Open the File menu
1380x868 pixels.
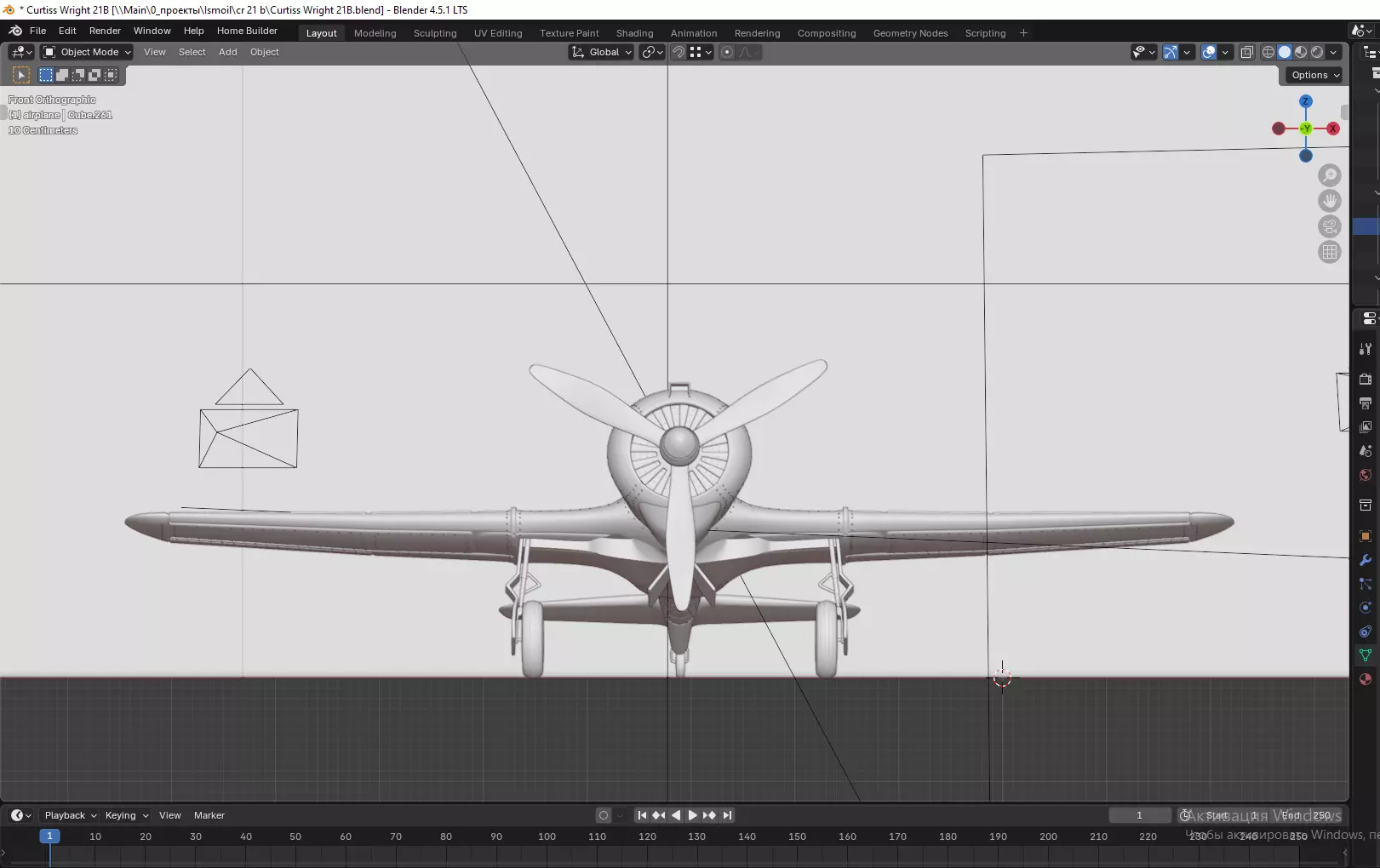click(38, 31)
